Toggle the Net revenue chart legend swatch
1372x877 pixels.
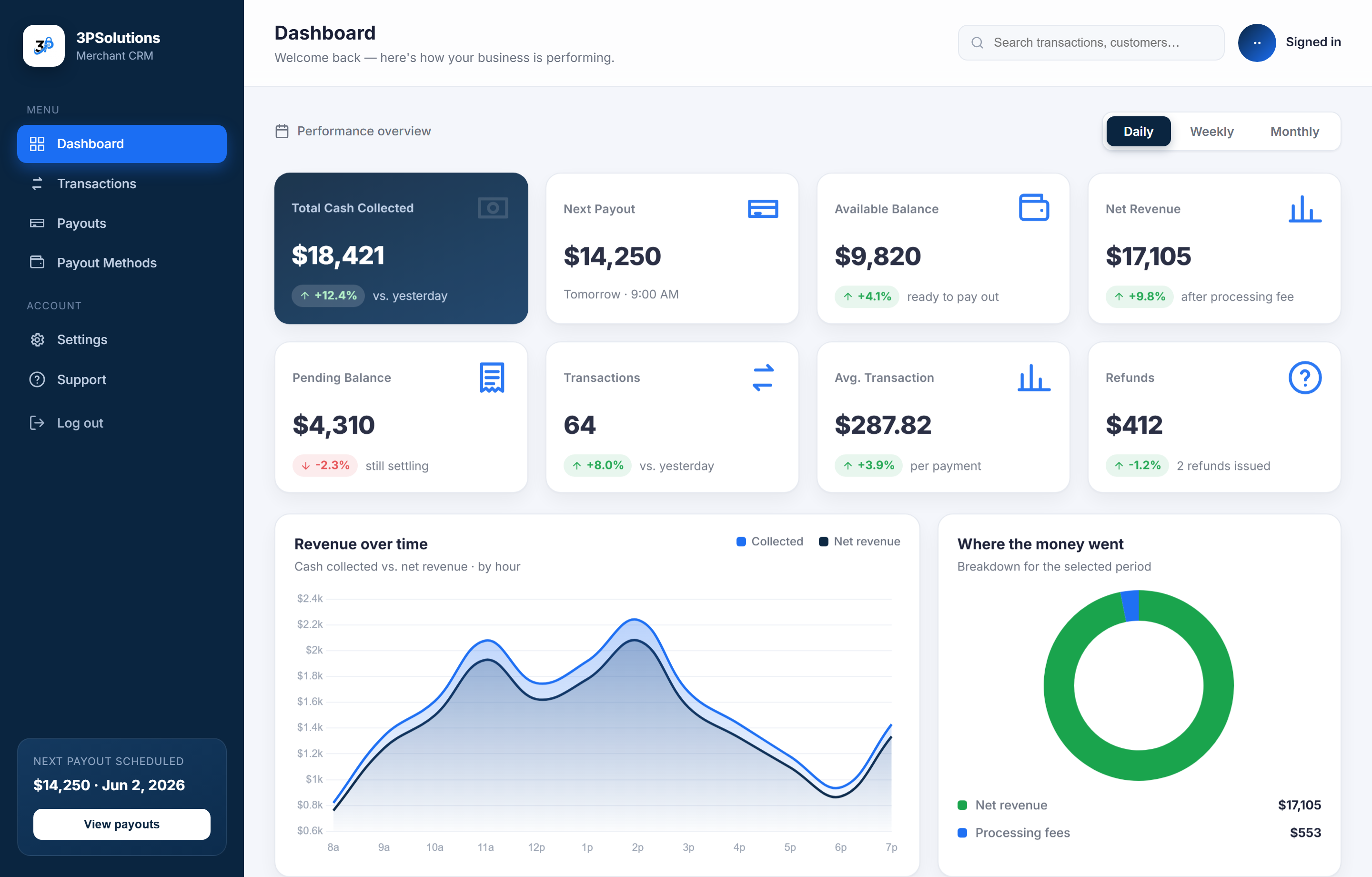coord(823,542)
